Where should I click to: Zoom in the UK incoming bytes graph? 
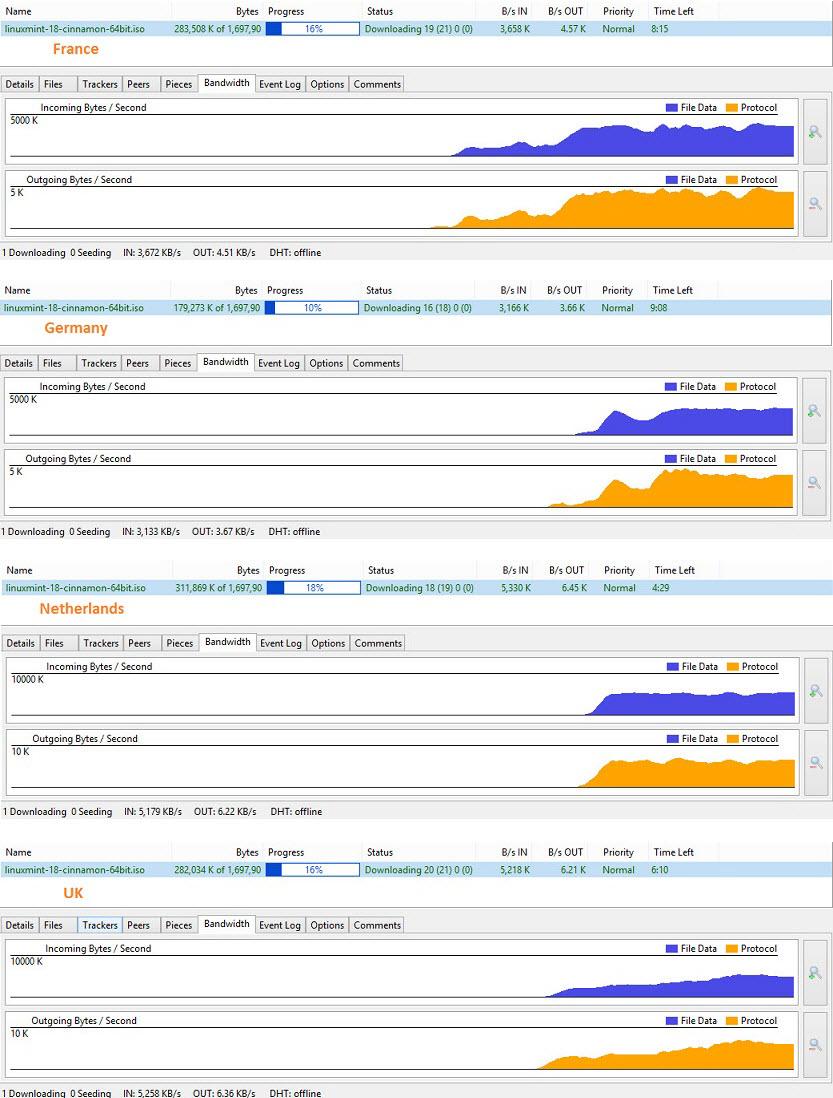[815, 973]
